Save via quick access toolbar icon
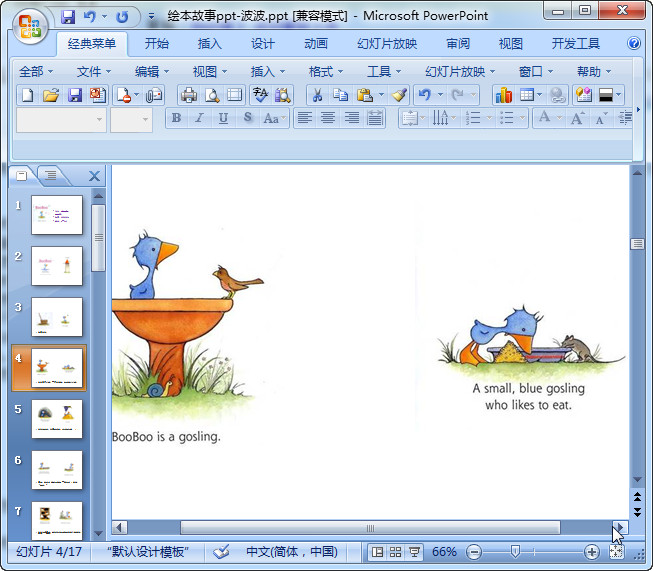 [x=68, y=16]
